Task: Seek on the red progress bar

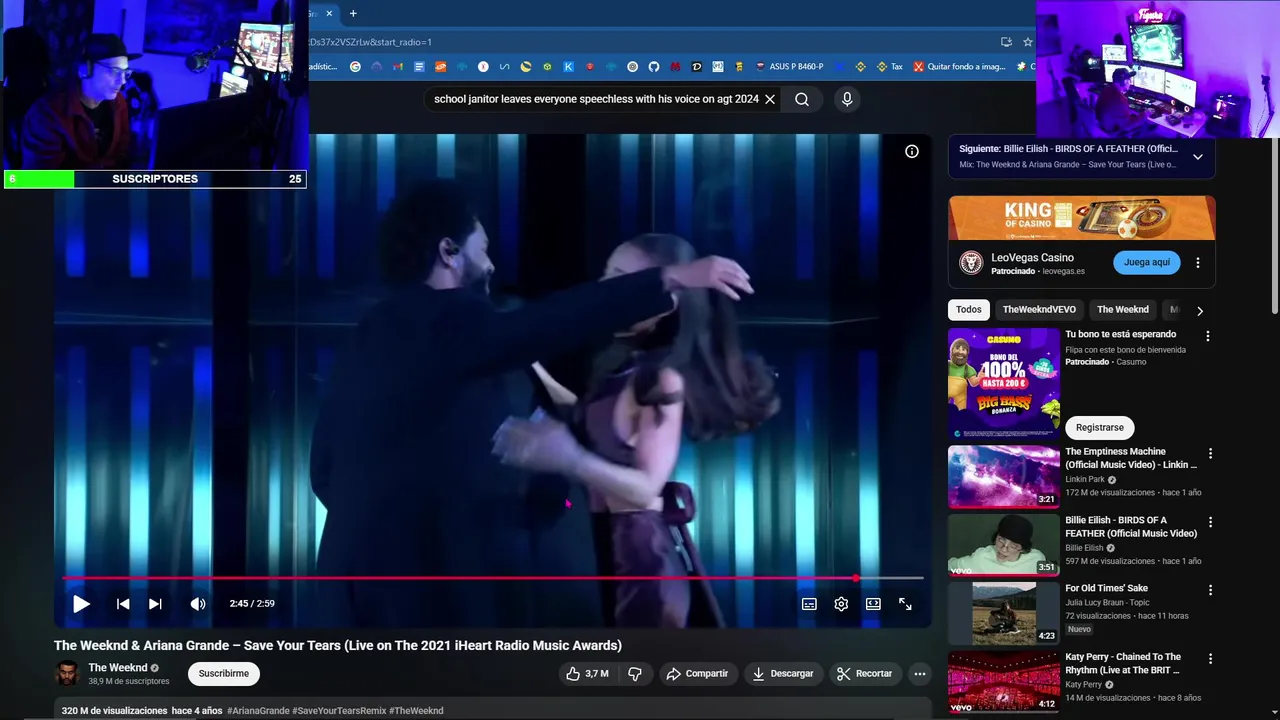Action: pos(492,578)
